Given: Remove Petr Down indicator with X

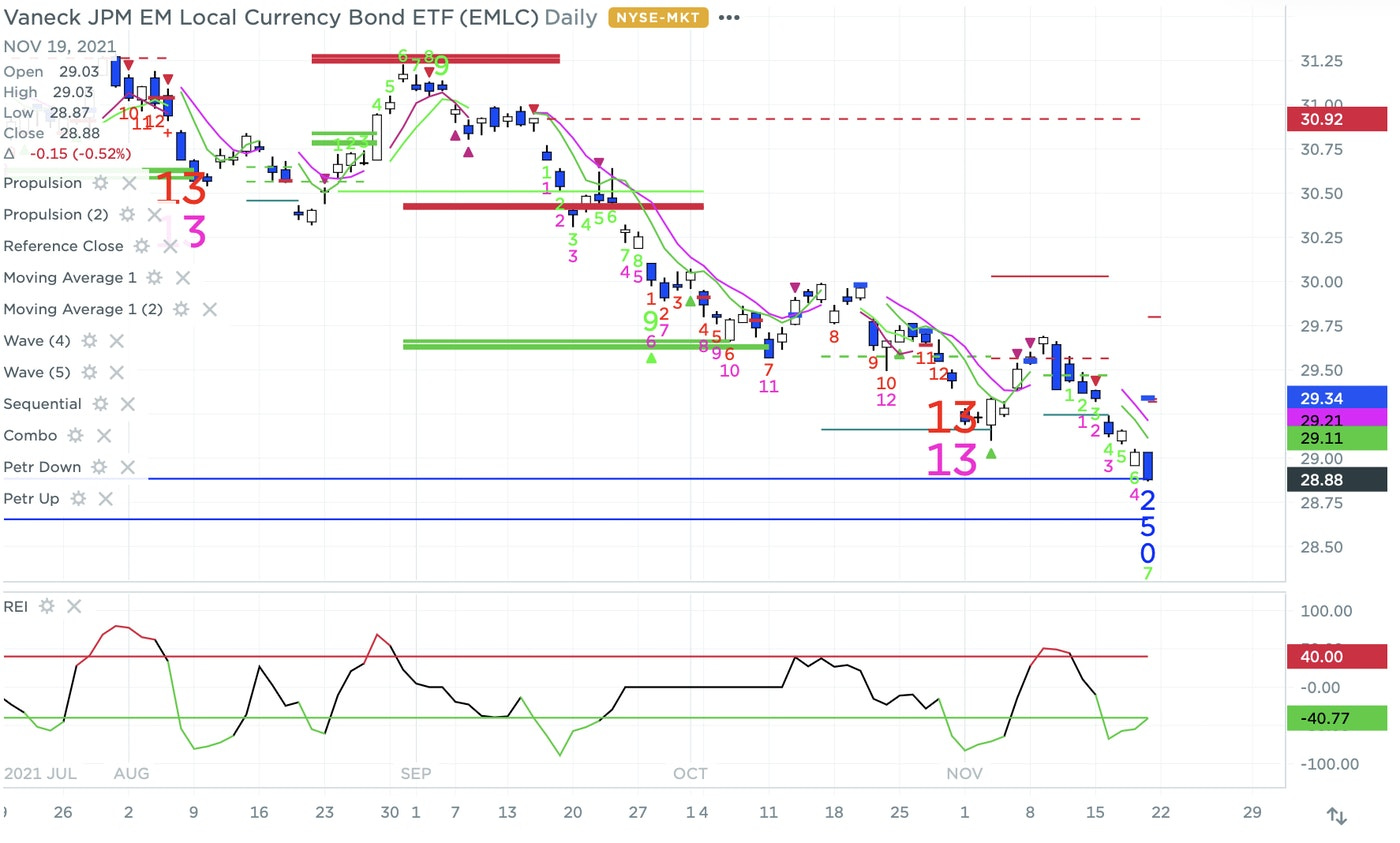Looking at the screenshot, I should (127, 467).
